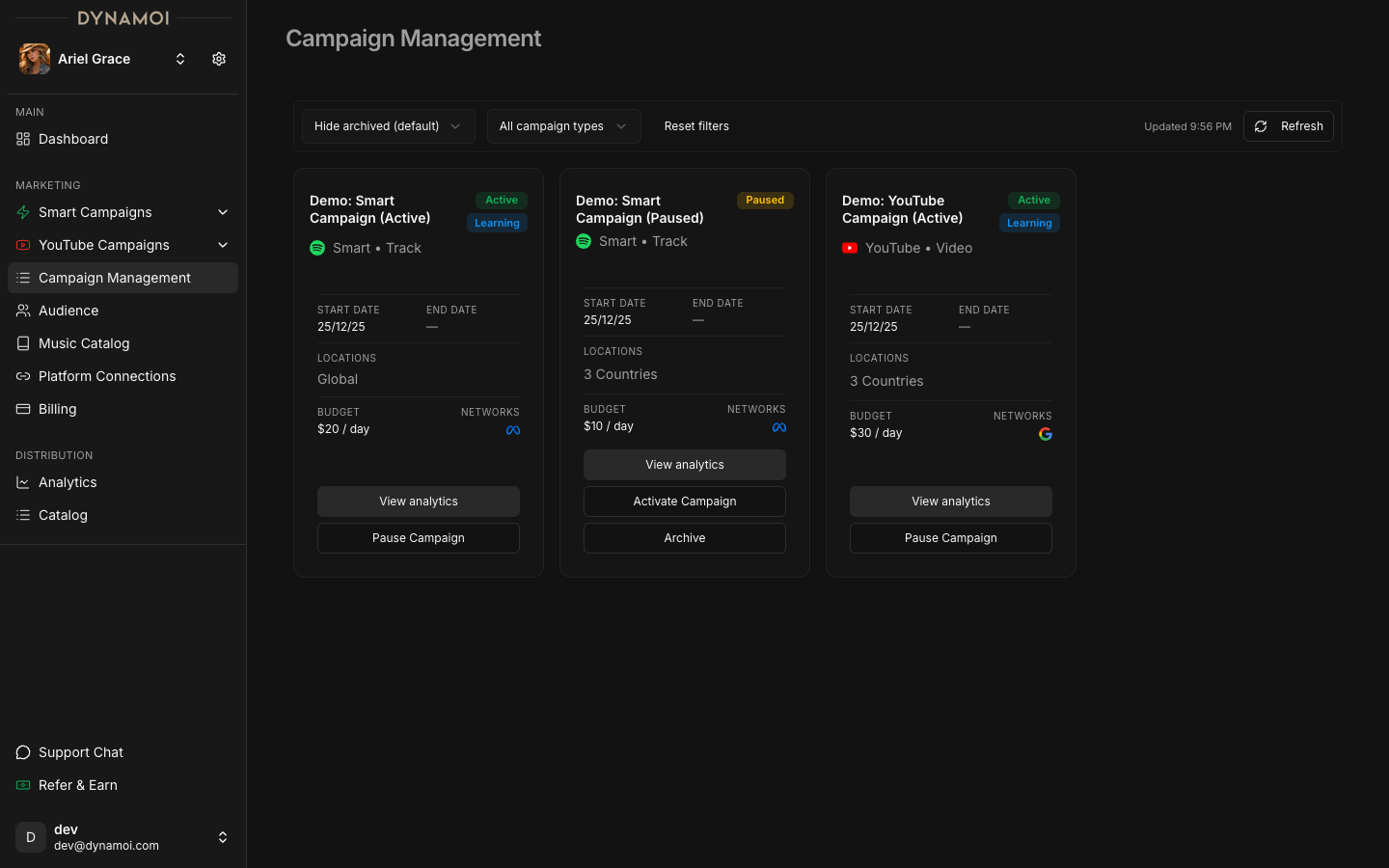Collapse the Smart Campaigns menu chevron

(x=223, y=212)
